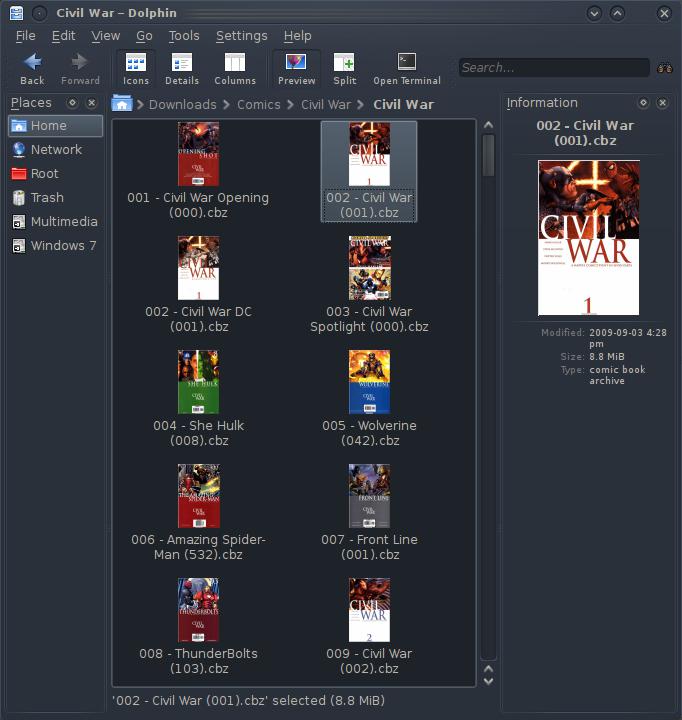This screenshot has height=720, width=682.
Task: Select 002 - Civil War (001).cbz thumbnail
Action: pyautogui.click(x=369, y=154)
